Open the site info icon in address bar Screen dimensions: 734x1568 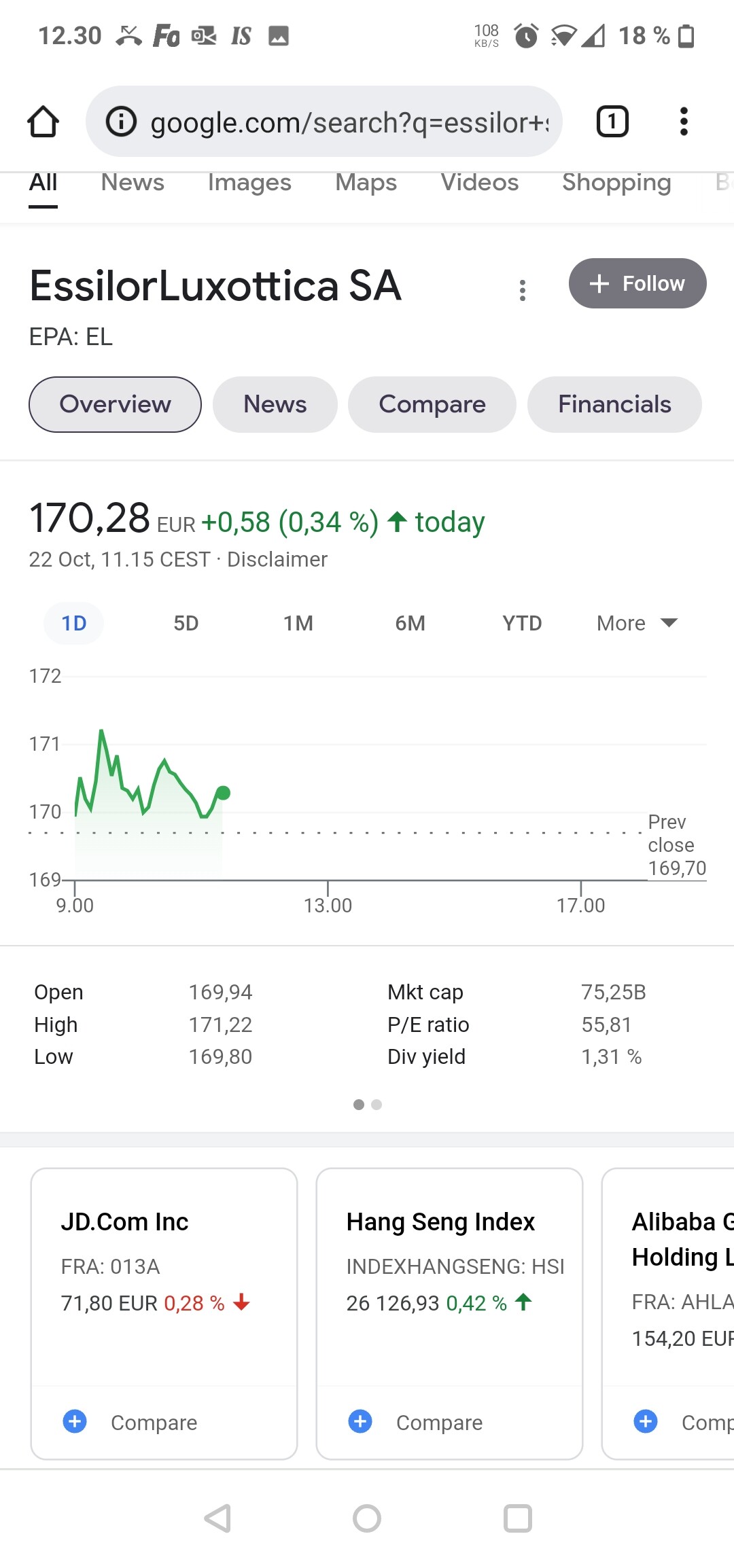click(122, 122)
